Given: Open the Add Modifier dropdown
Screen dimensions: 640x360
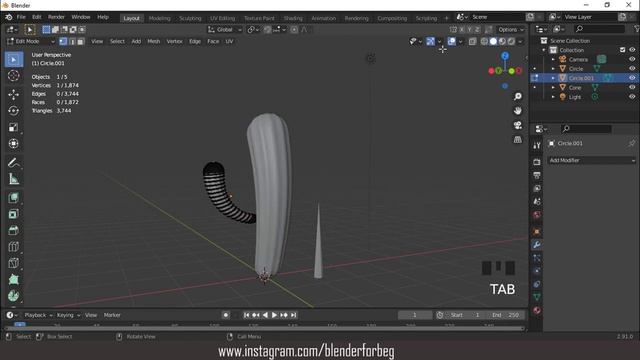Looking at the screenshot, I should pos(591,160).
